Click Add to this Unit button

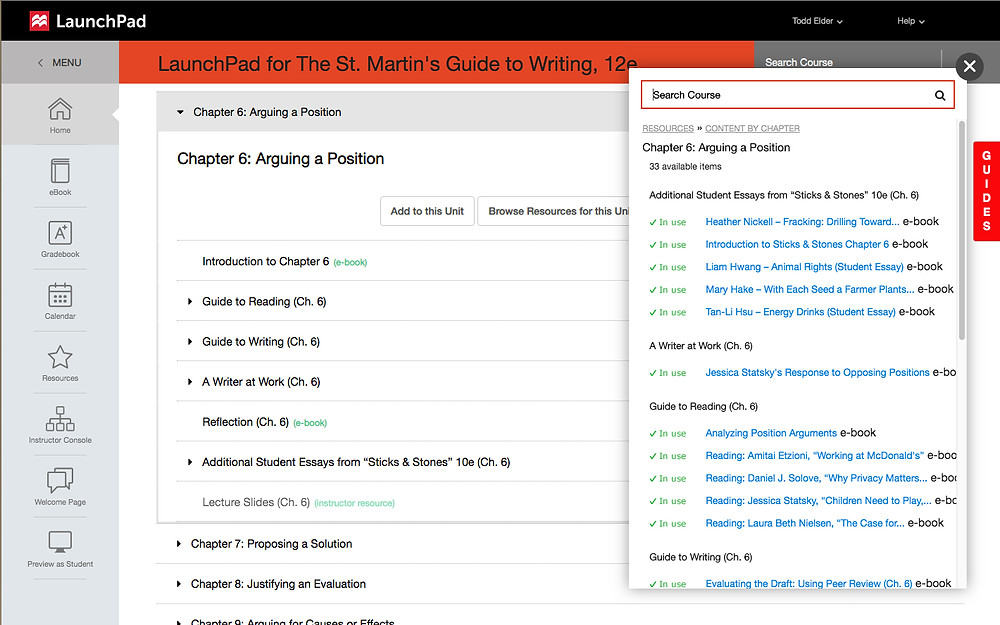click(427, 211)
